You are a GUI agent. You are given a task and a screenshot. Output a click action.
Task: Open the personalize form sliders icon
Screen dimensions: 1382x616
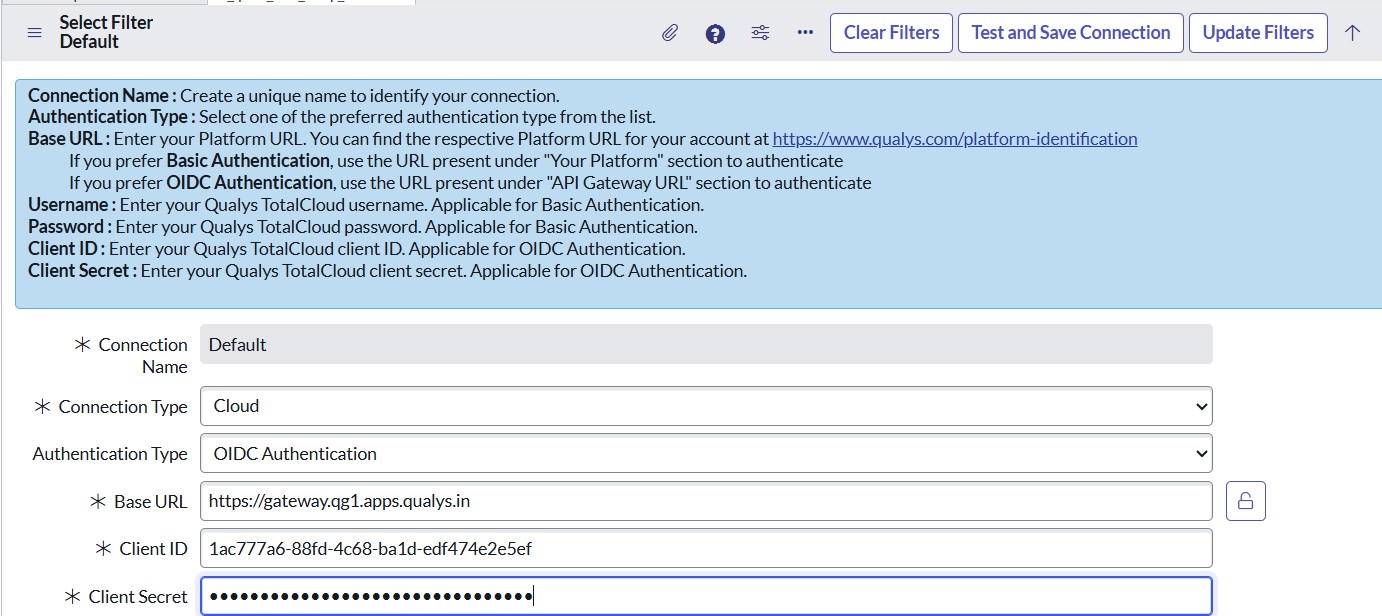[x=761, y=33]
